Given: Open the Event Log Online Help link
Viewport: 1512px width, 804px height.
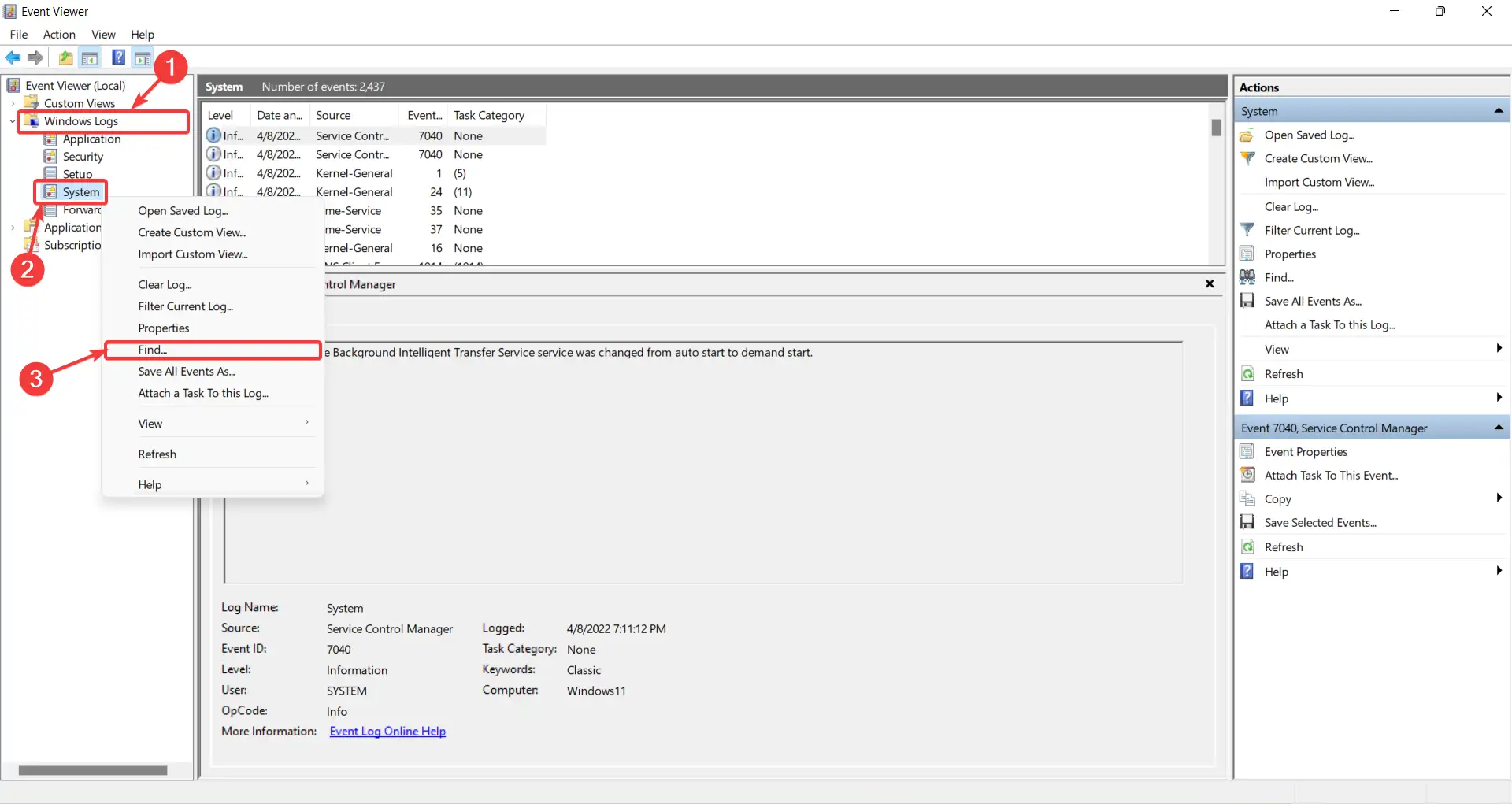Looking at the screenshot, I should click(387, 731).
